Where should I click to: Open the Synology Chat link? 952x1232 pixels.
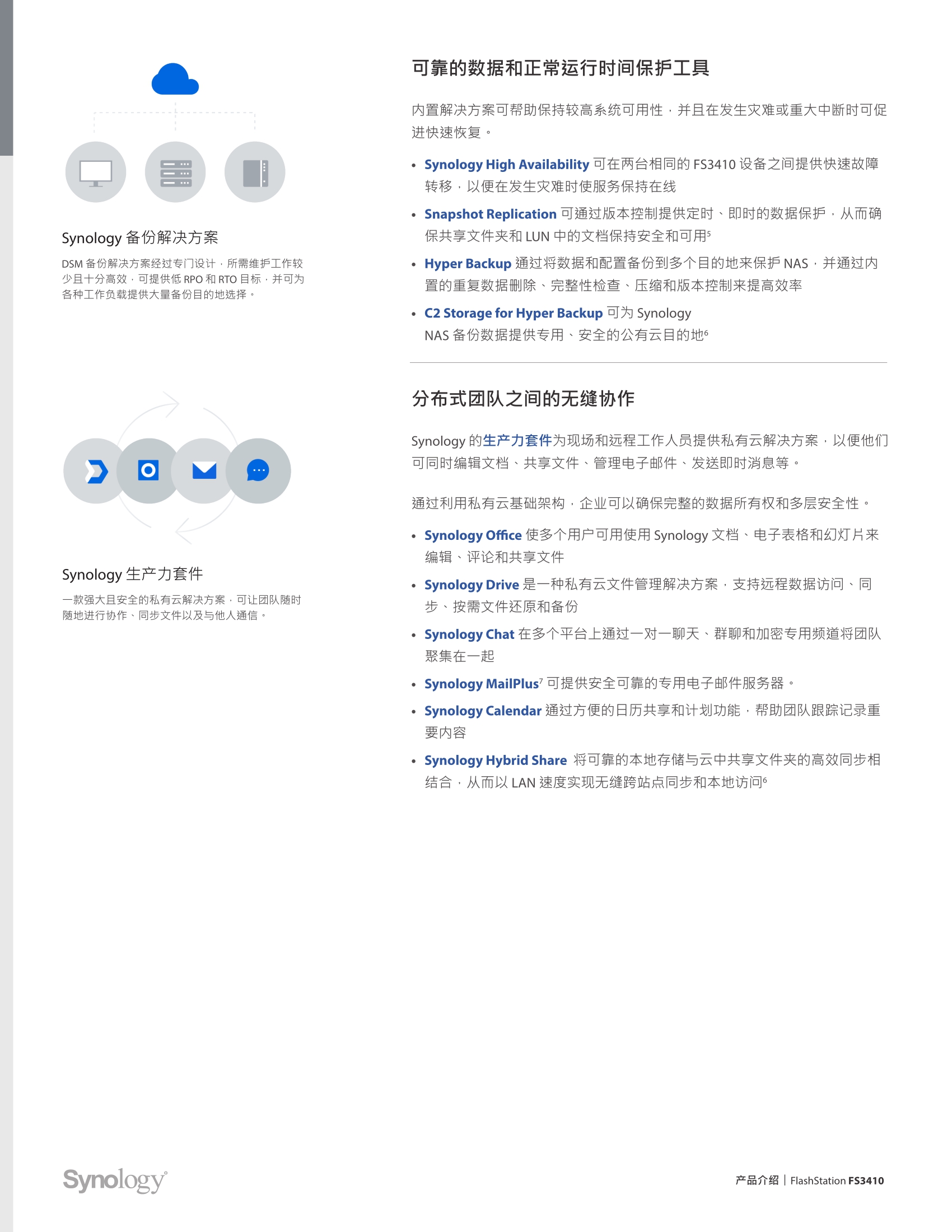(x=469, y=634)
